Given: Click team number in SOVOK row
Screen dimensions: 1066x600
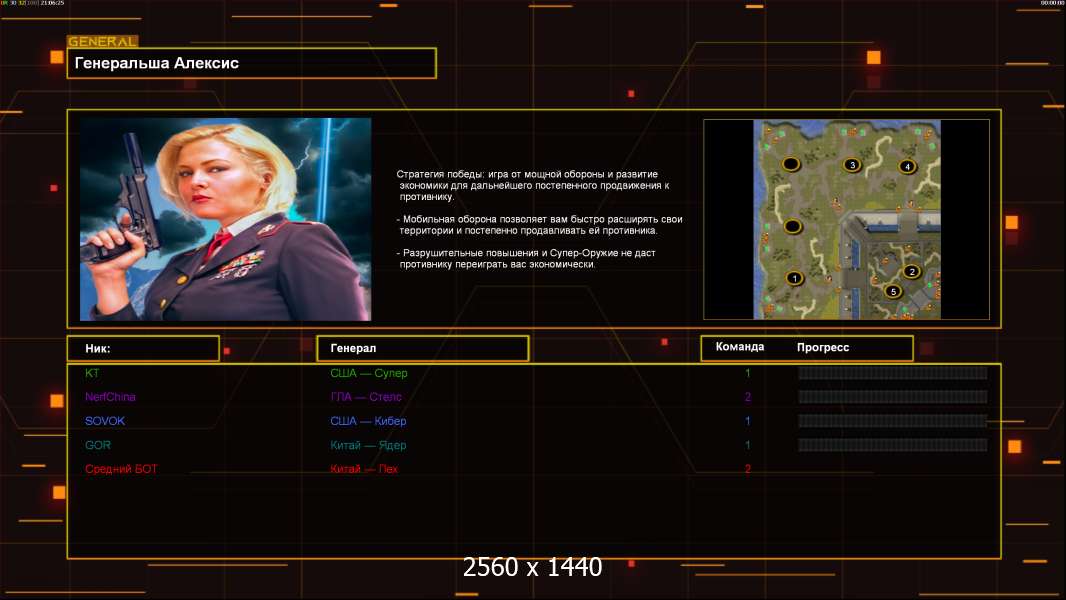Looking at the screenshot, I should click(748, 421).
